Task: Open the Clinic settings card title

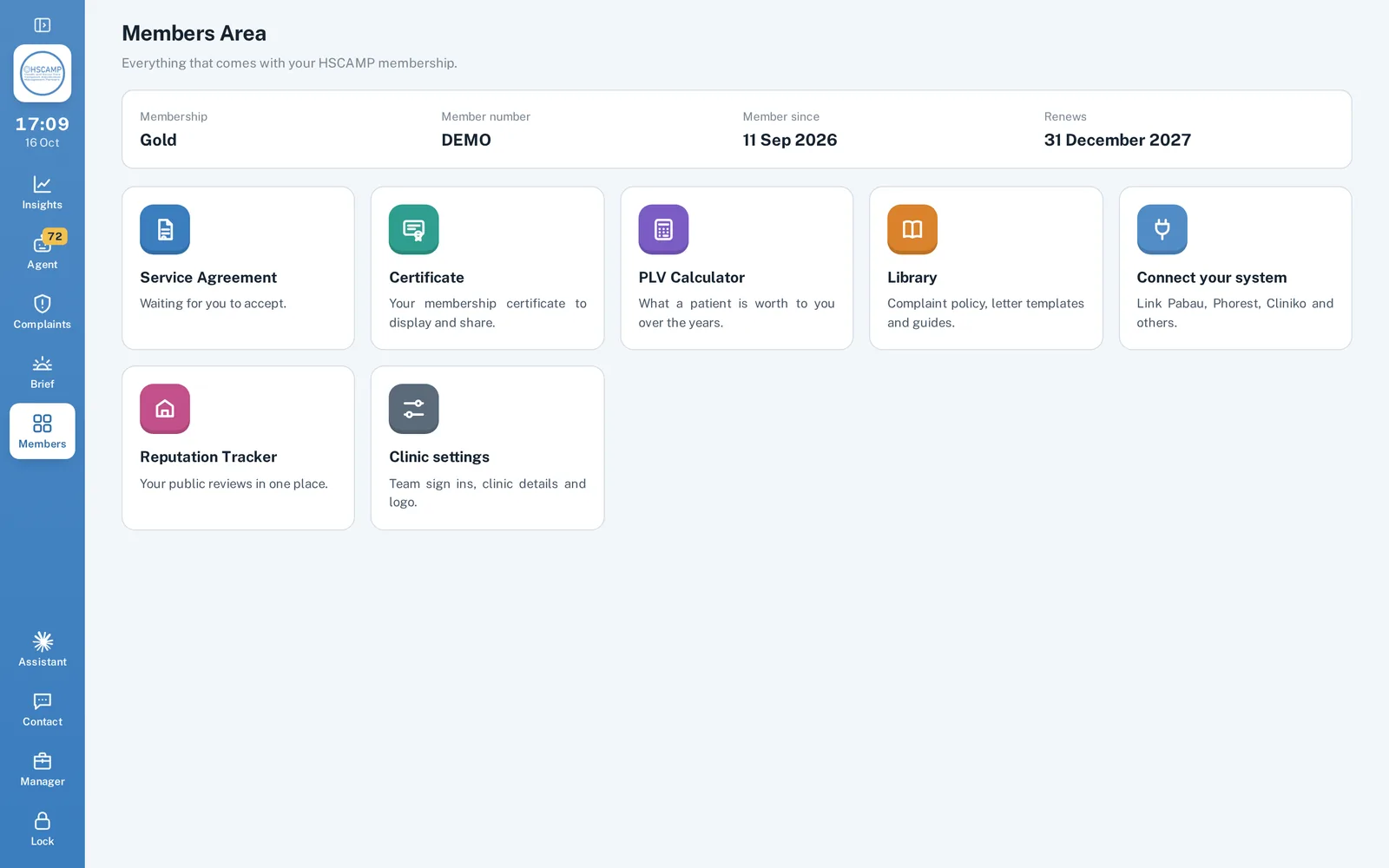Action: 439,457
